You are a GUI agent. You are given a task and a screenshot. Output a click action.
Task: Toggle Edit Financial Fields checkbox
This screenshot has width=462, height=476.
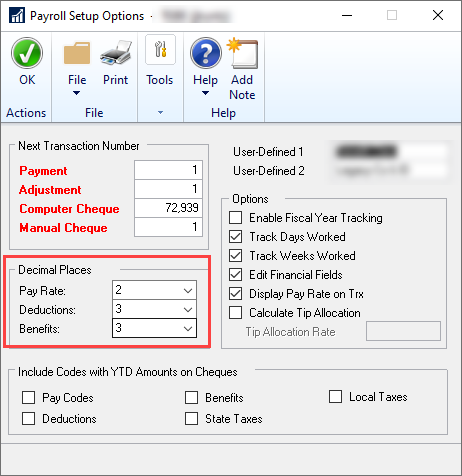(x=236, y=275)
